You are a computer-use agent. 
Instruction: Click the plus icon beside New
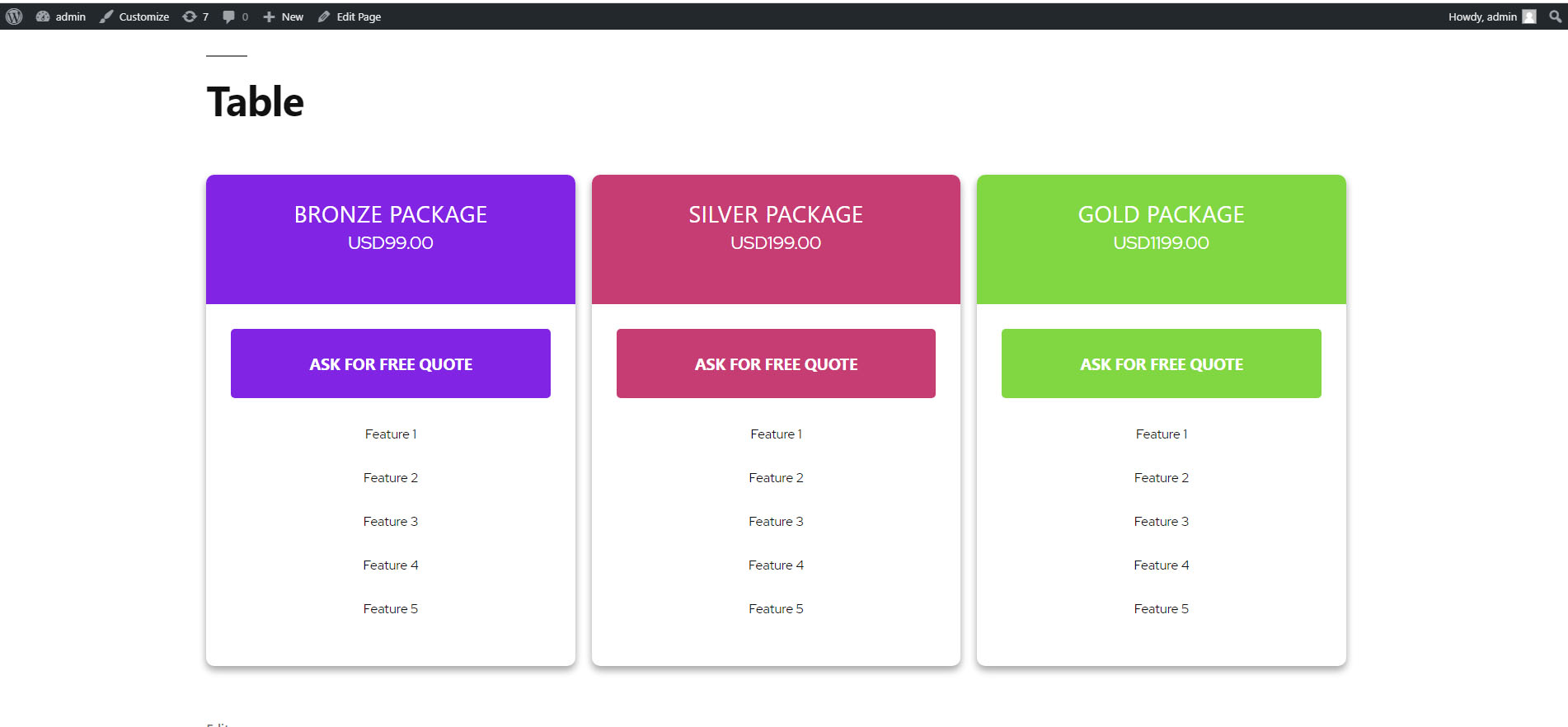coord(269,16)
